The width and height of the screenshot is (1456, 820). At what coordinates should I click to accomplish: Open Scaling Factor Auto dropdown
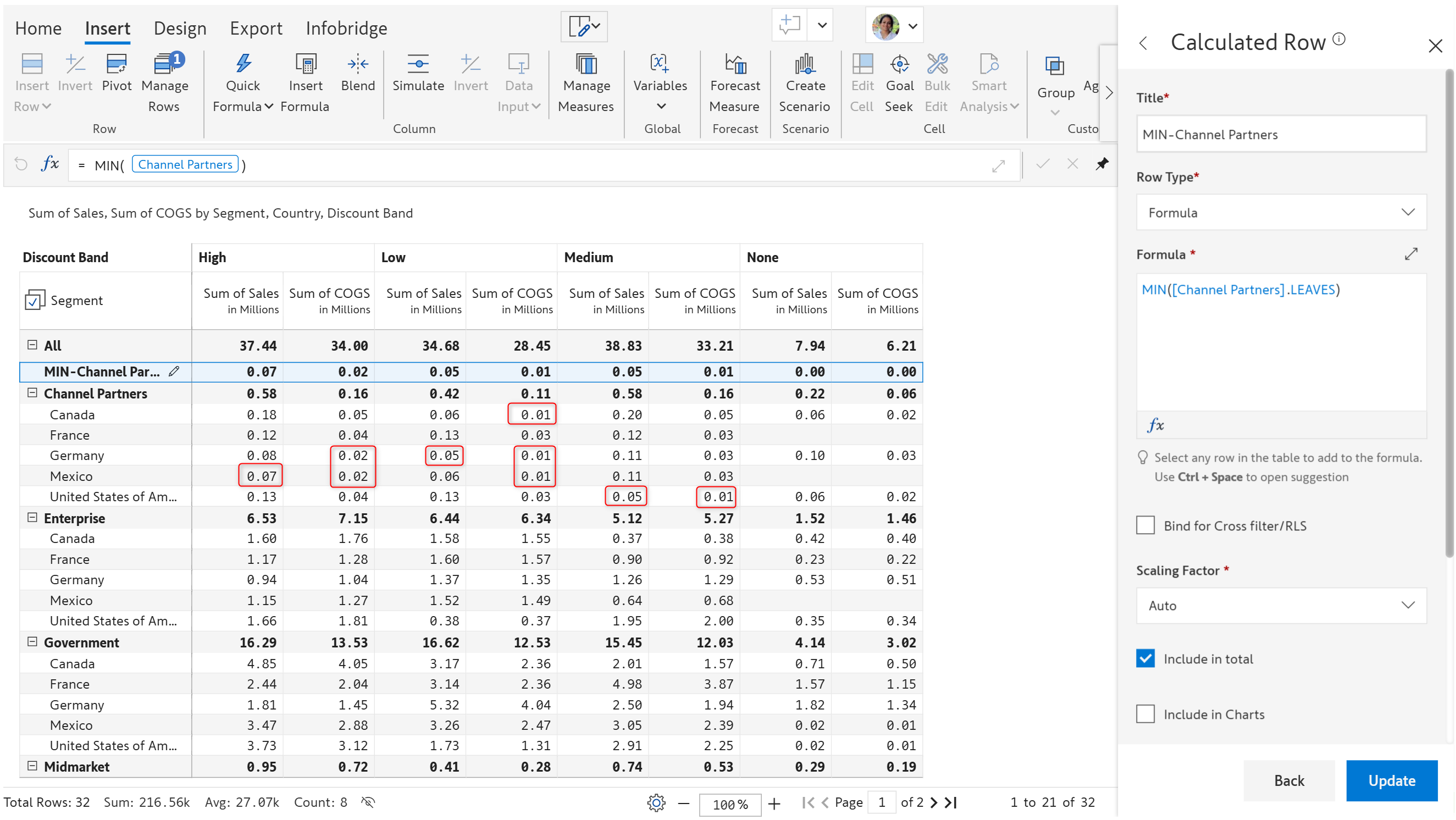(x=1280, y=606)
